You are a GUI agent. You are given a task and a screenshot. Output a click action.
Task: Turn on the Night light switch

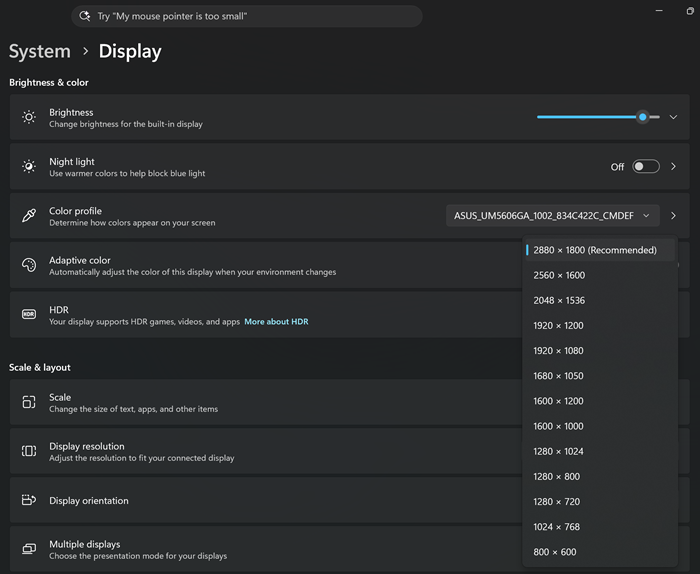646,166
